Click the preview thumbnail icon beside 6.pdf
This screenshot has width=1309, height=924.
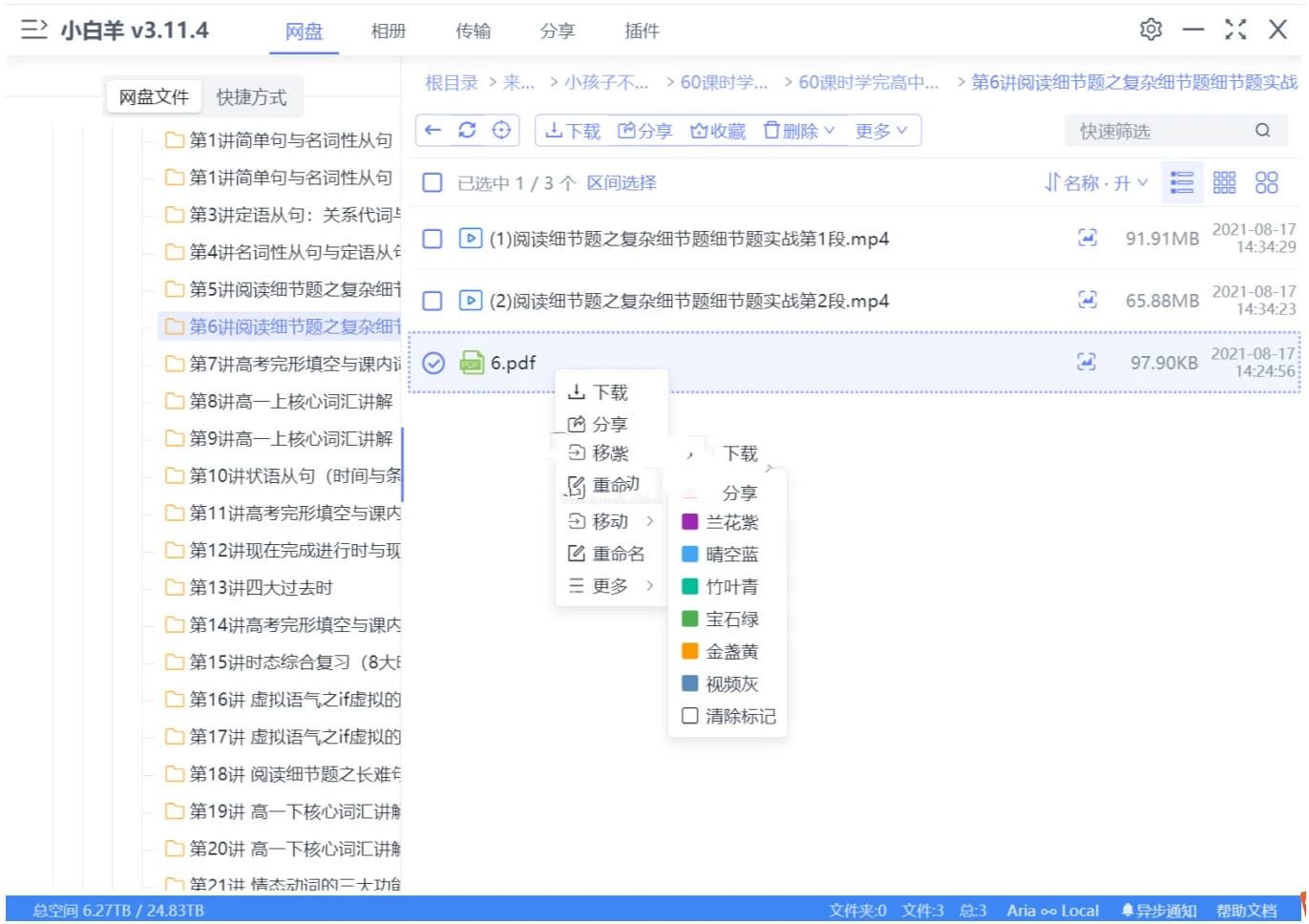[1087, 363]
